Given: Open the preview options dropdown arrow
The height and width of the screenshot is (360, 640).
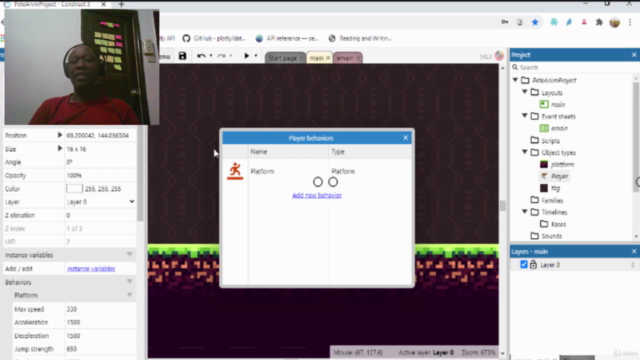Looking at the screenshot, I should coord(256,56).
